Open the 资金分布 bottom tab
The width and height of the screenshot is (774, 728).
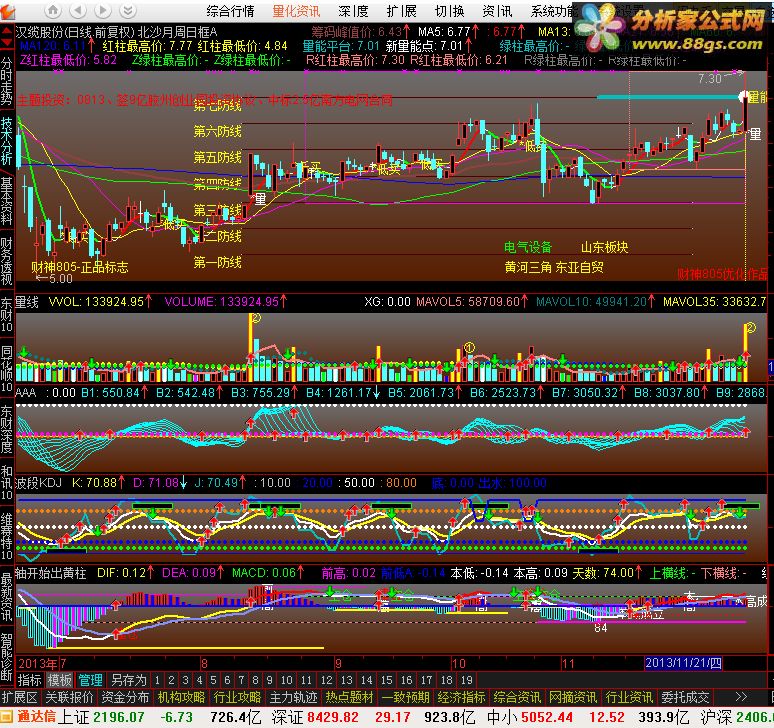point(125,697)
